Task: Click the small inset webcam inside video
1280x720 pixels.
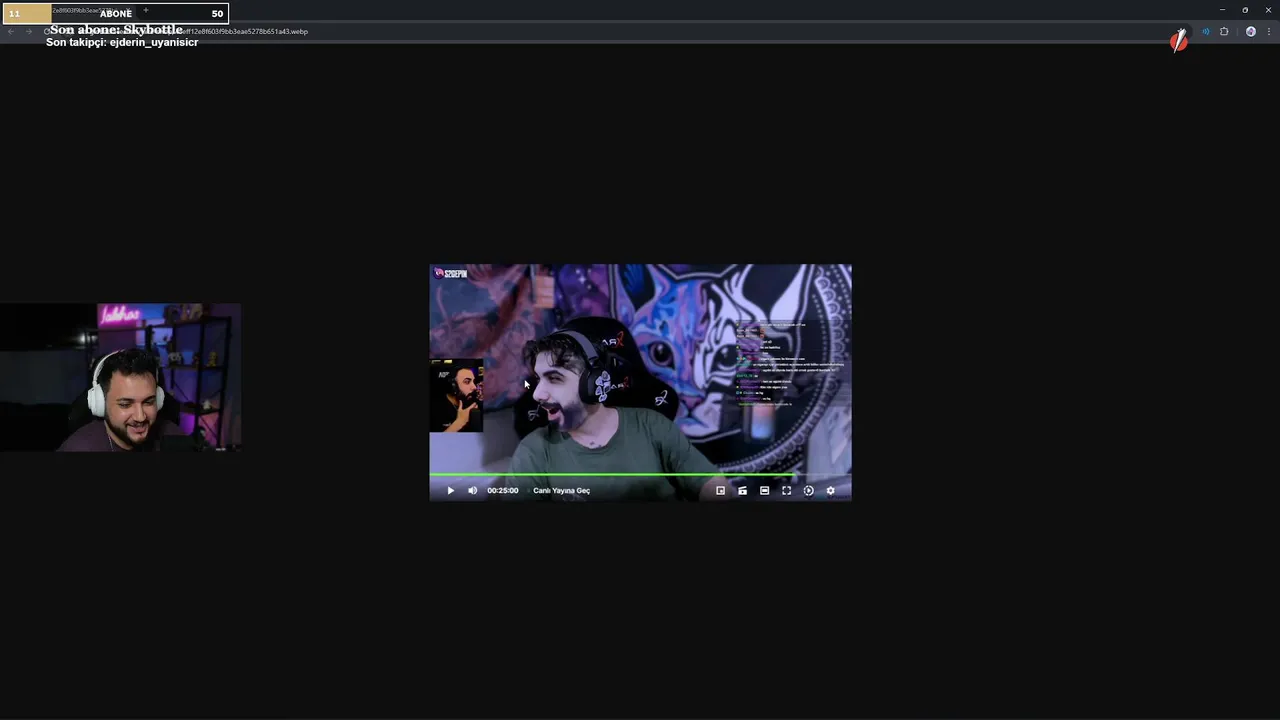Action: 456,396
